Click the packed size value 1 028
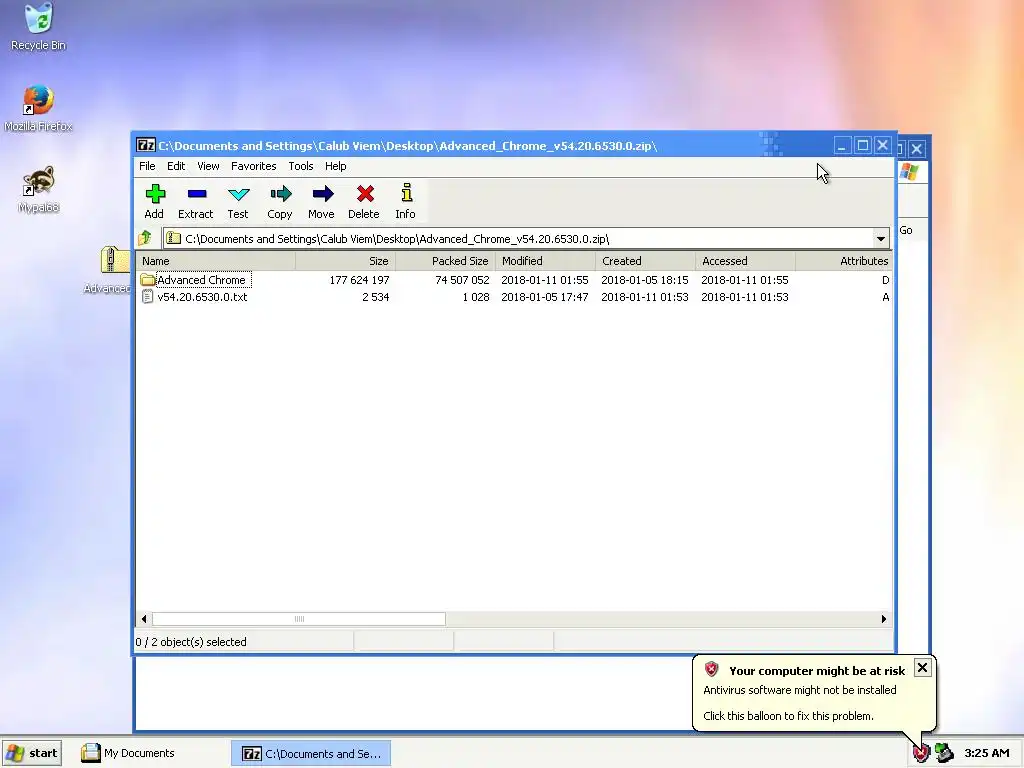The height and width of the screenshot is (768, 1024). point(476,296)
